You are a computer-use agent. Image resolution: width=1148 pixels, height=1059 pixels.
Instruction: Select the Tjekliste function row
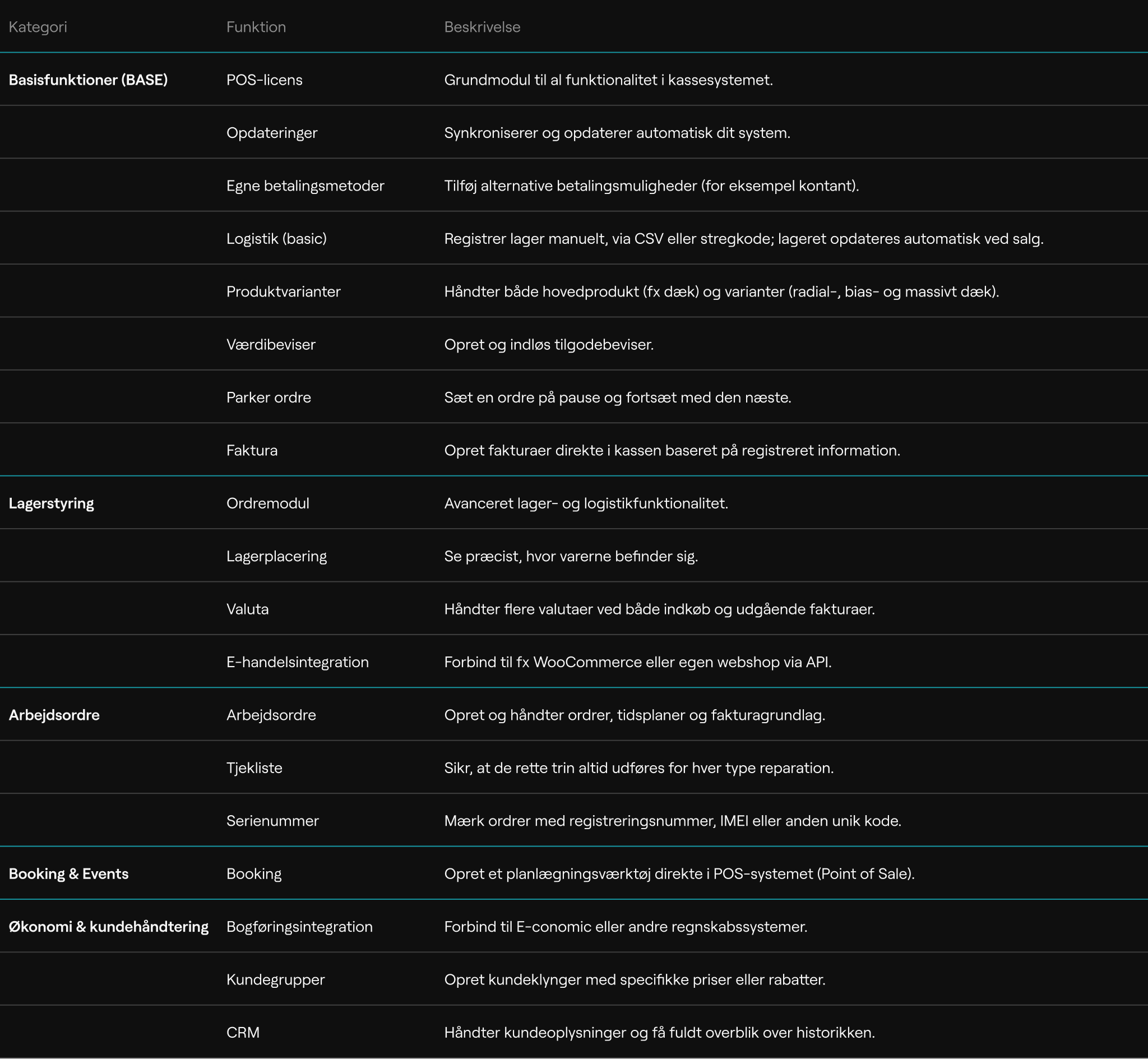pos(254,768)
